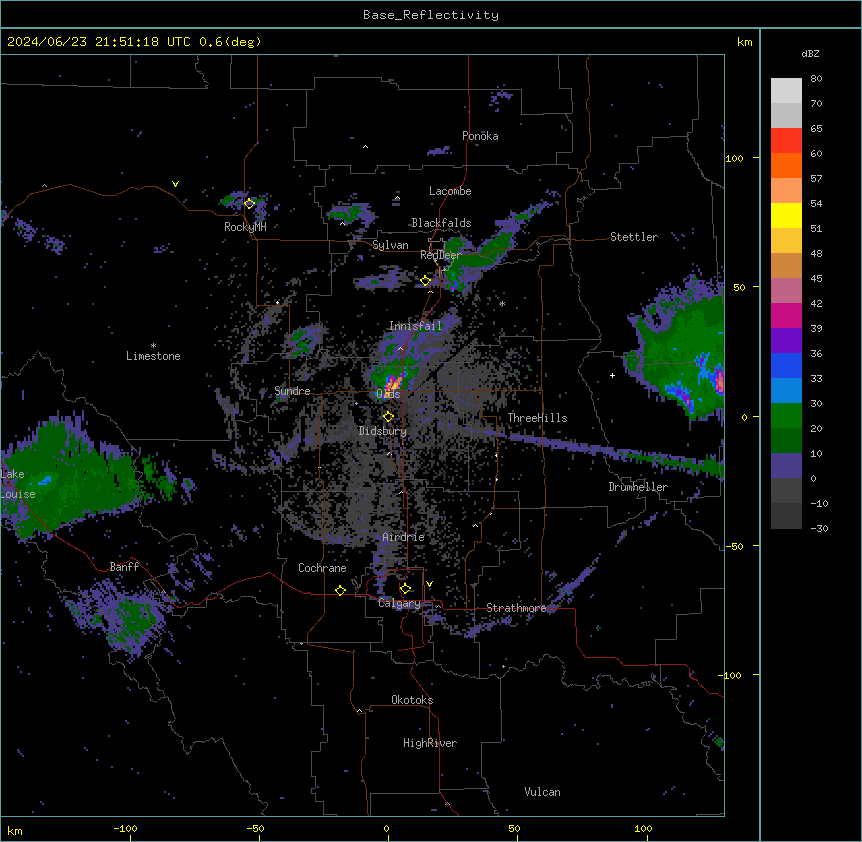Select the magenta 39-42 dBZ legend swatch

786,315
